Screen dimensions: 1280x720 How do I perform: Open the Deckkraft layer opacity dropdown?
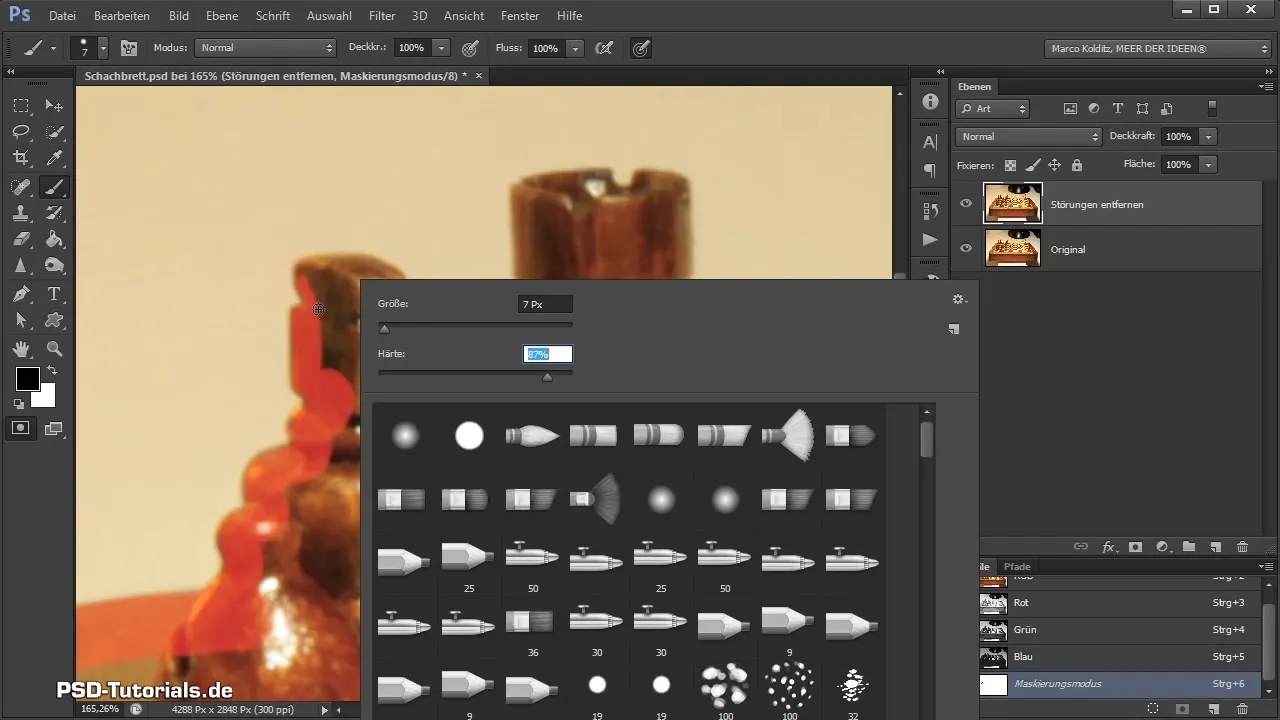pyautogui.click(x=1209, y=136)
